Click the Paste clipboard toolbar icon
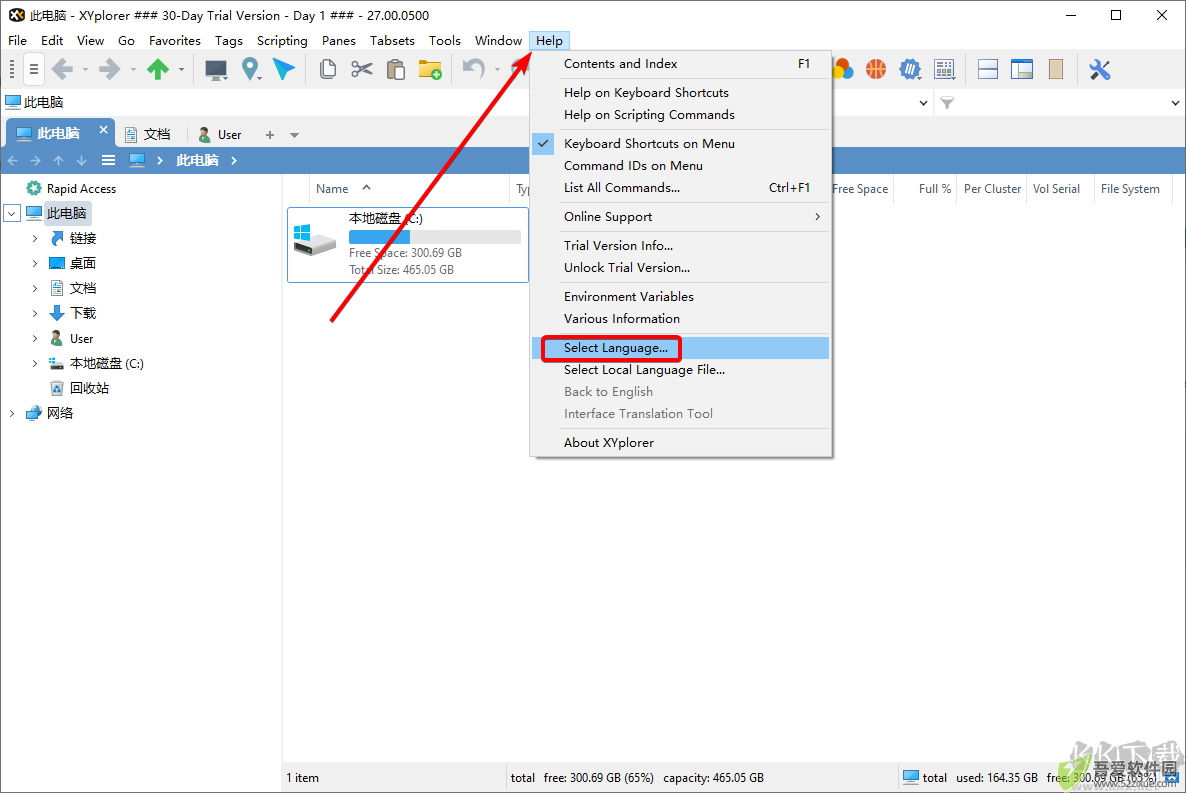 point(396,70)
